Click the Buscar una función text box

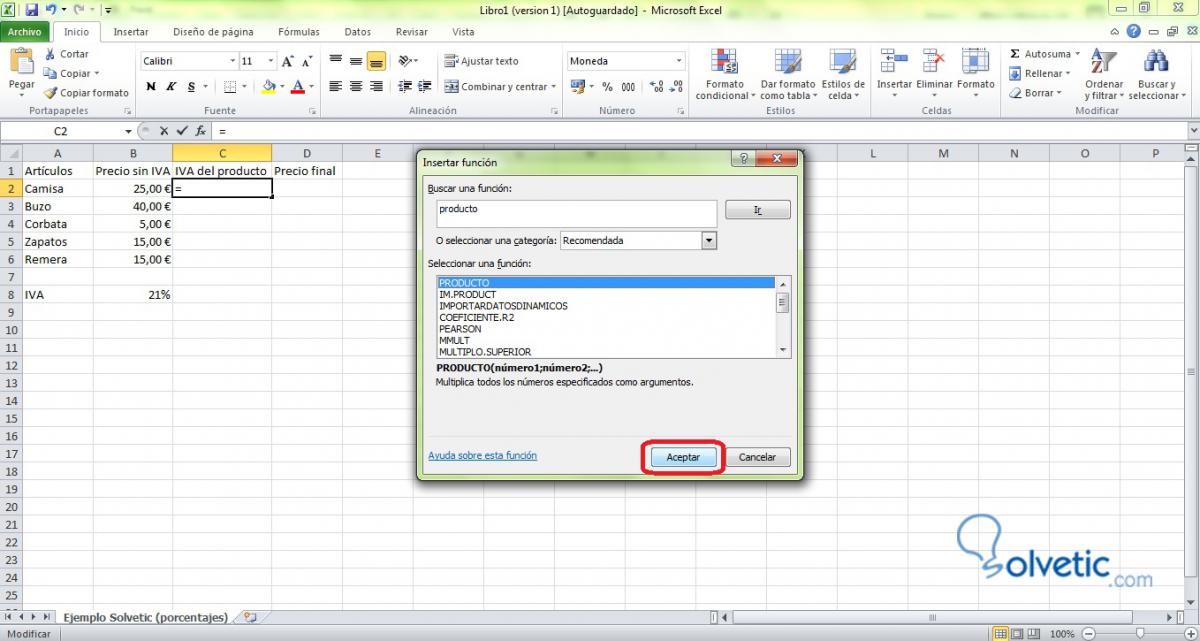576,213
